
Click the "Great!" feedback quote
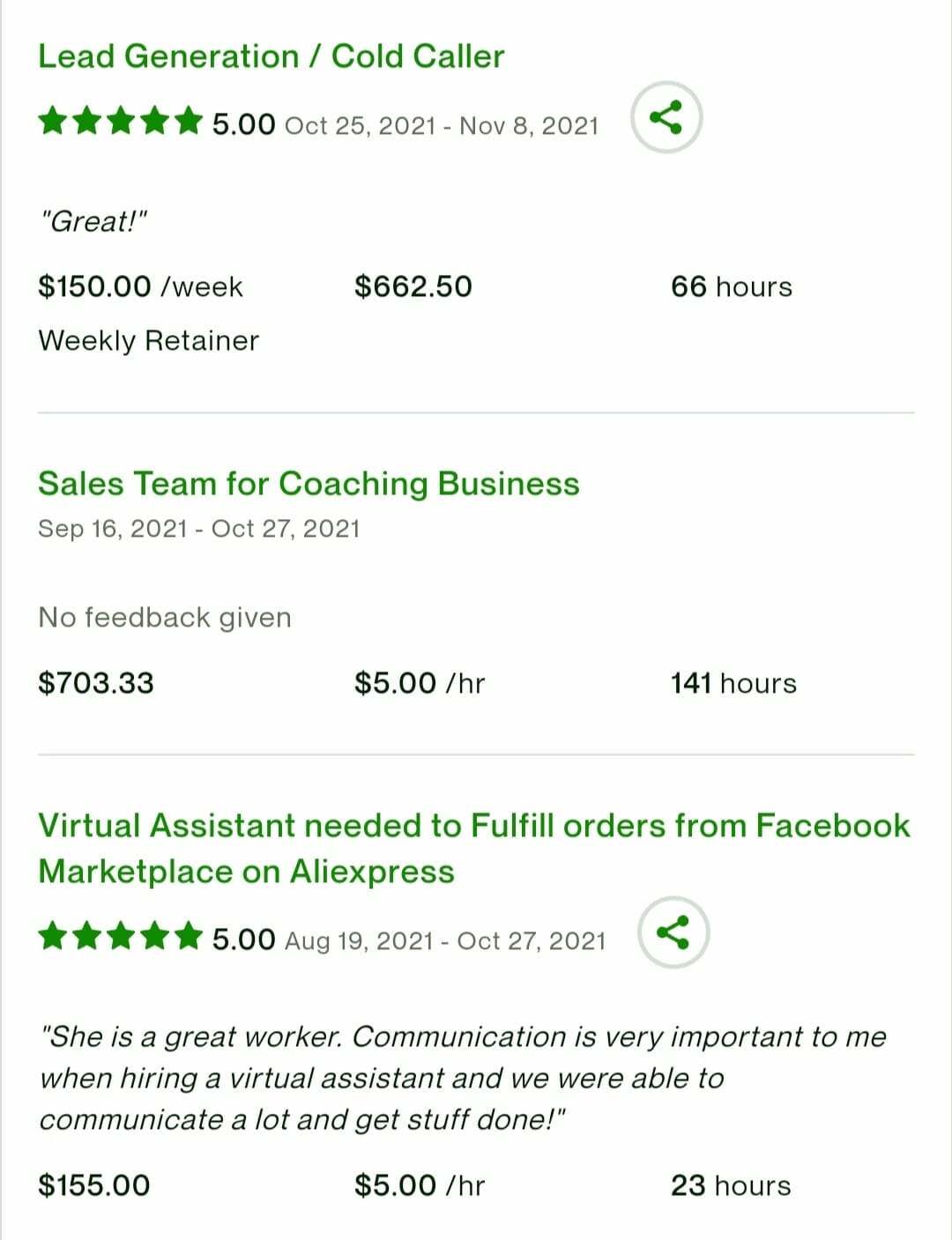pyautogui.click(x=93, y=221)
